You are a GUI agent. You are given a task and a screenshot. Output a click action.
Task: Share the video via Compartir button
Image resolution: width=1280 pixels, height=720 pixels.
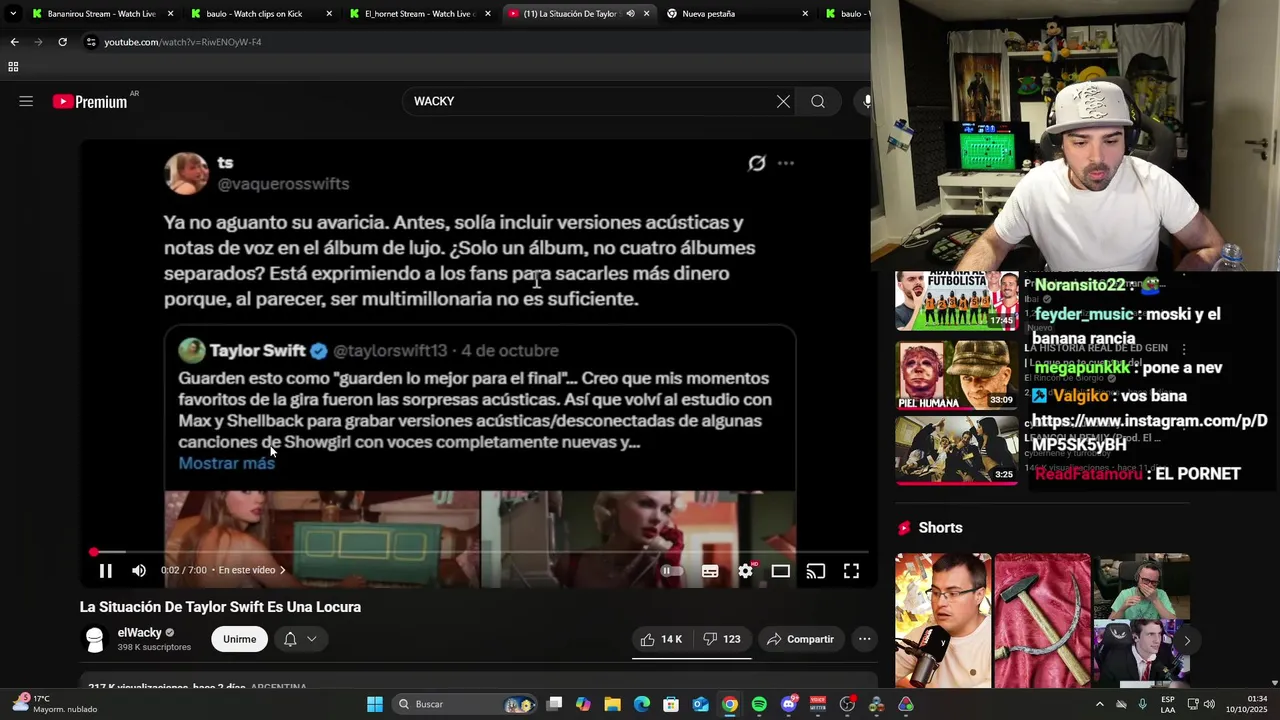800,639
